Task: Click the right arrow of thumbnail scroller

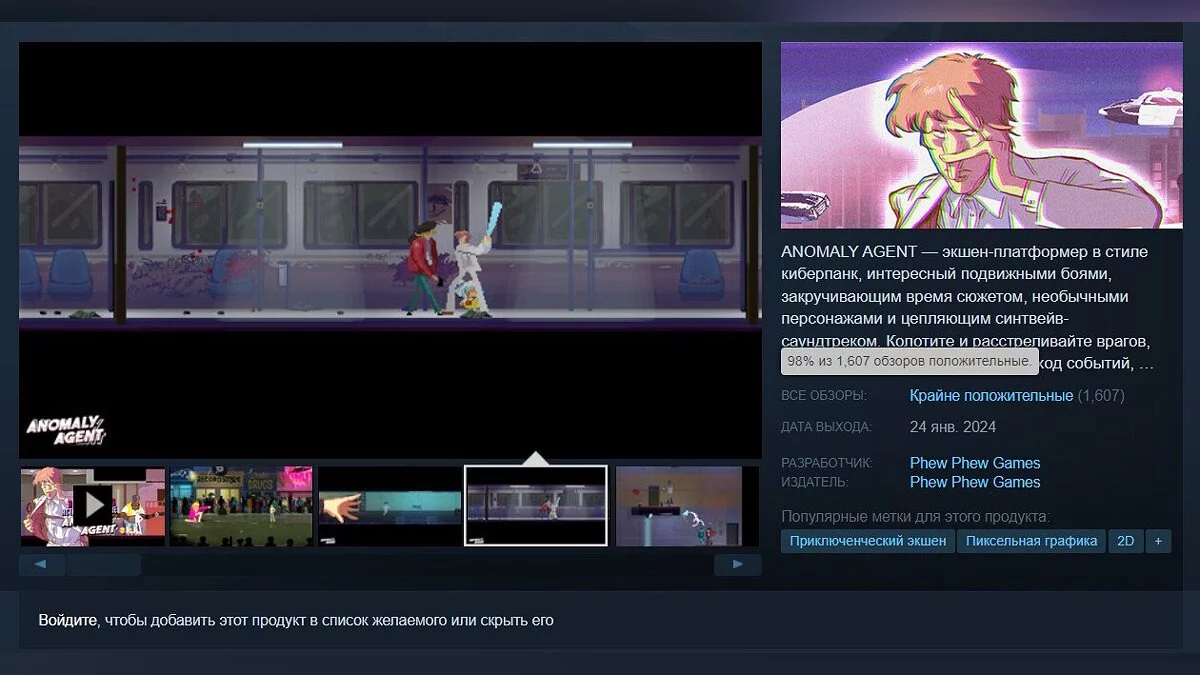Action: coord(738,565)
